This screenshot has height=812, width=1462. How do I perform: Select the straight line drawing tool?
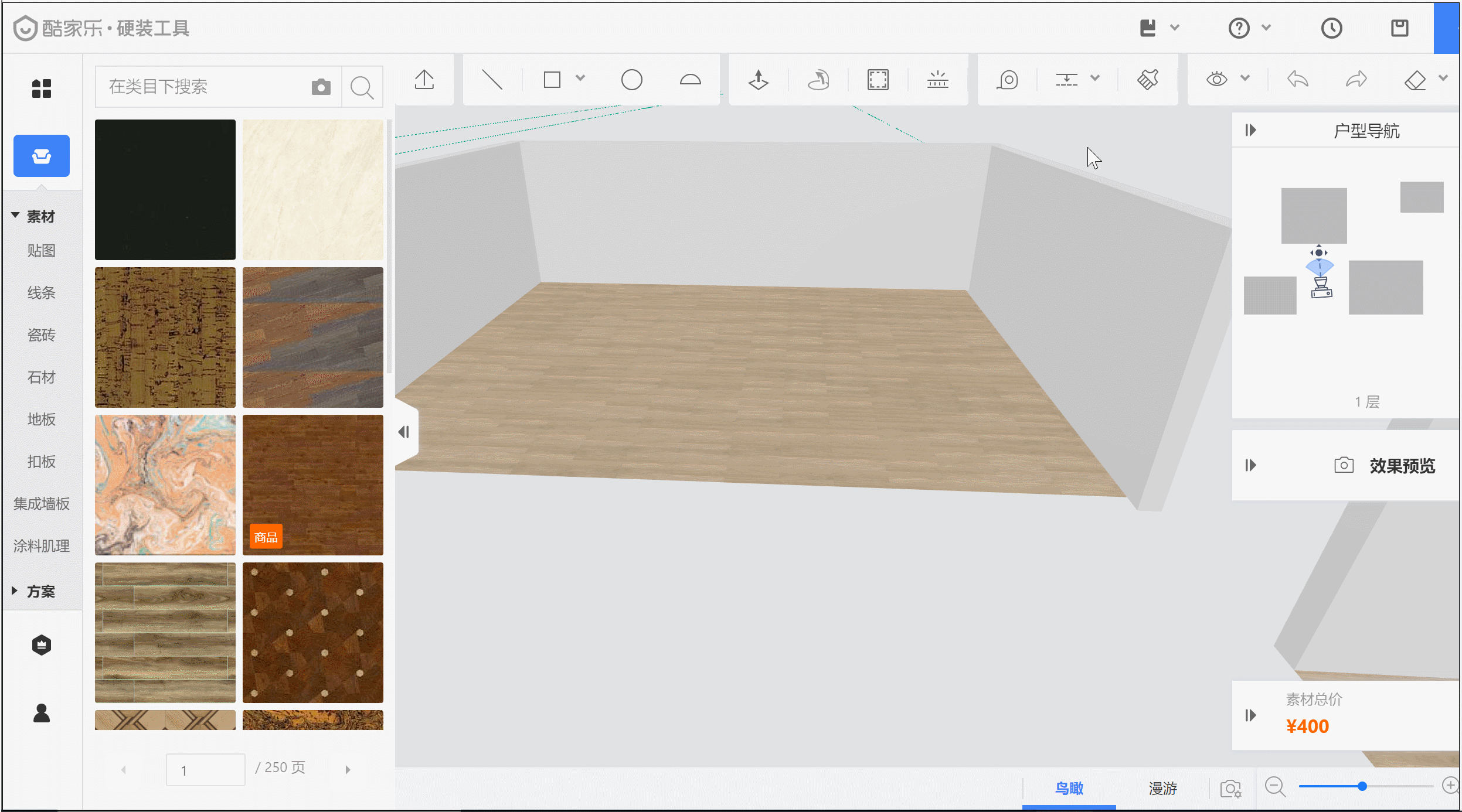click(492, 80)
